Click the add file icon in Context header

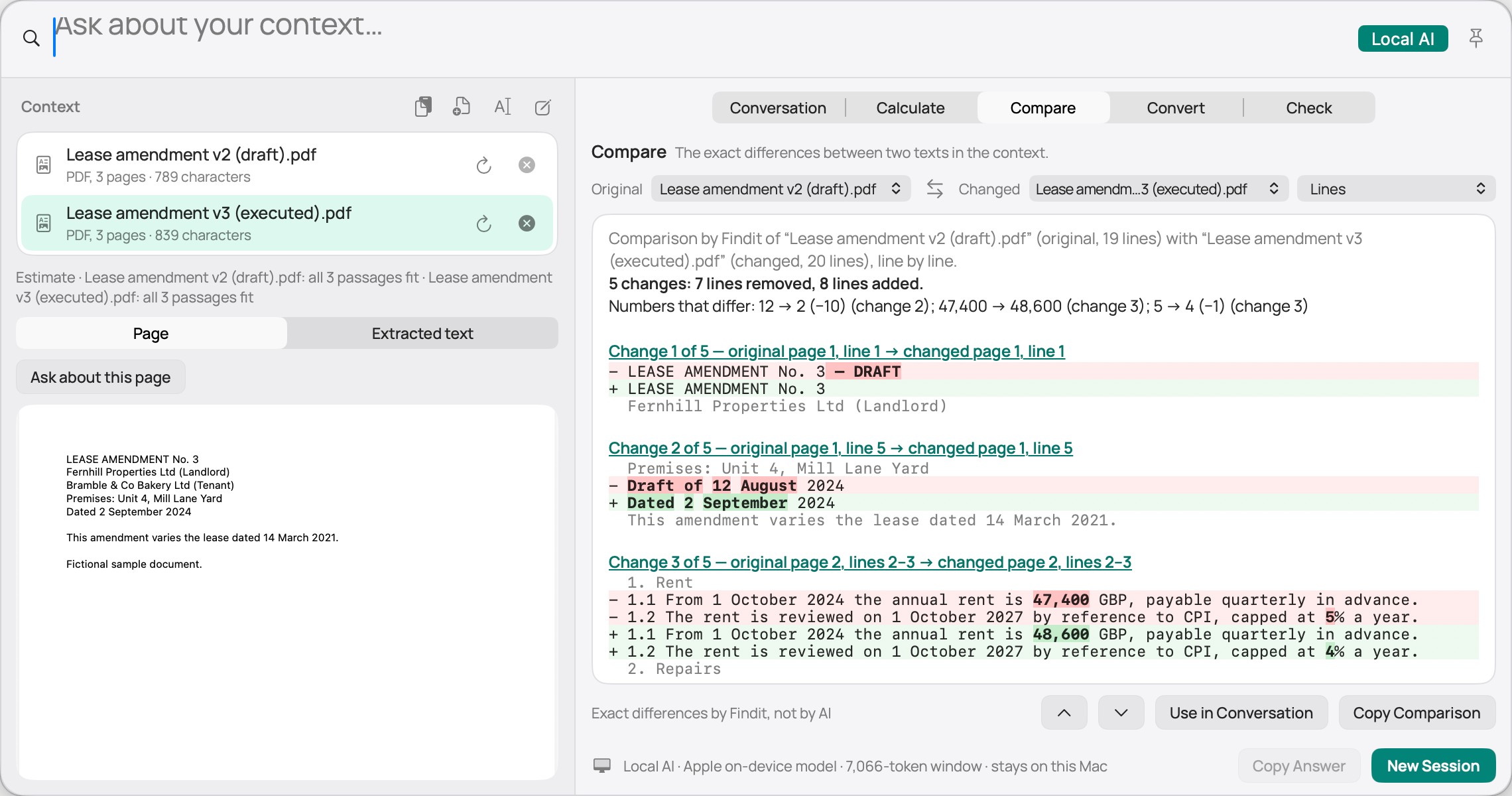[x=462, y=107]
